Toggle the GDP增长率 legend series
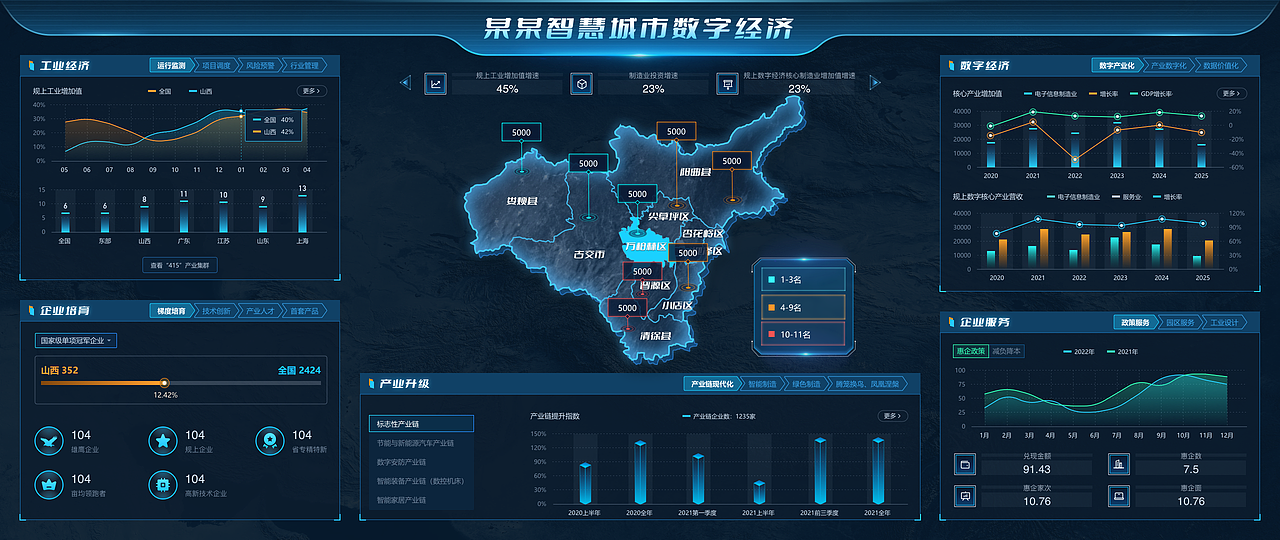This screenshot has height=540, width=1280. [x=1149, y=94]
